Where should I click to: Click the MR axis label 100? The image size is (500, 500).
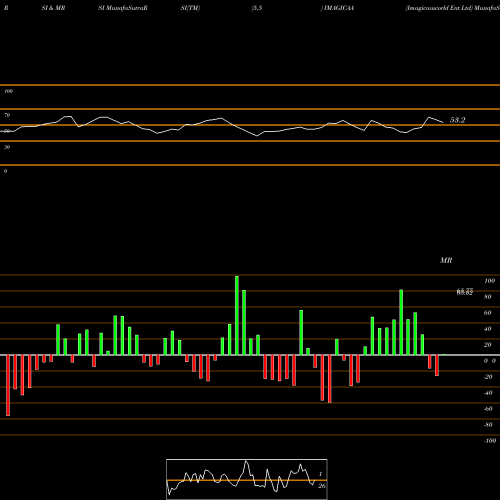tap(489, 281)
